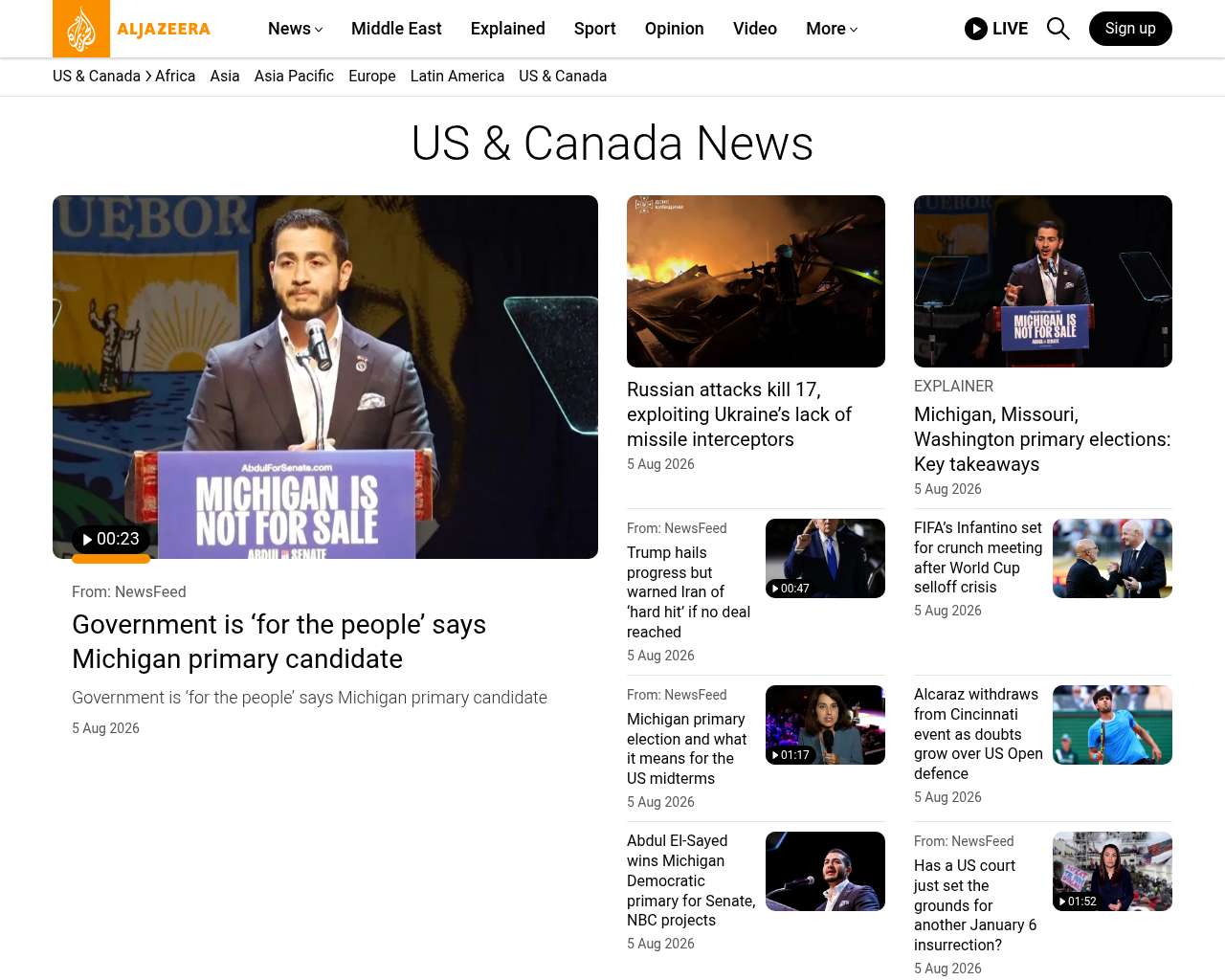Open 'Alcaraz withdraws from Cincinnati event' headline
Screen dimensions: 1225x980
[978, 734]
